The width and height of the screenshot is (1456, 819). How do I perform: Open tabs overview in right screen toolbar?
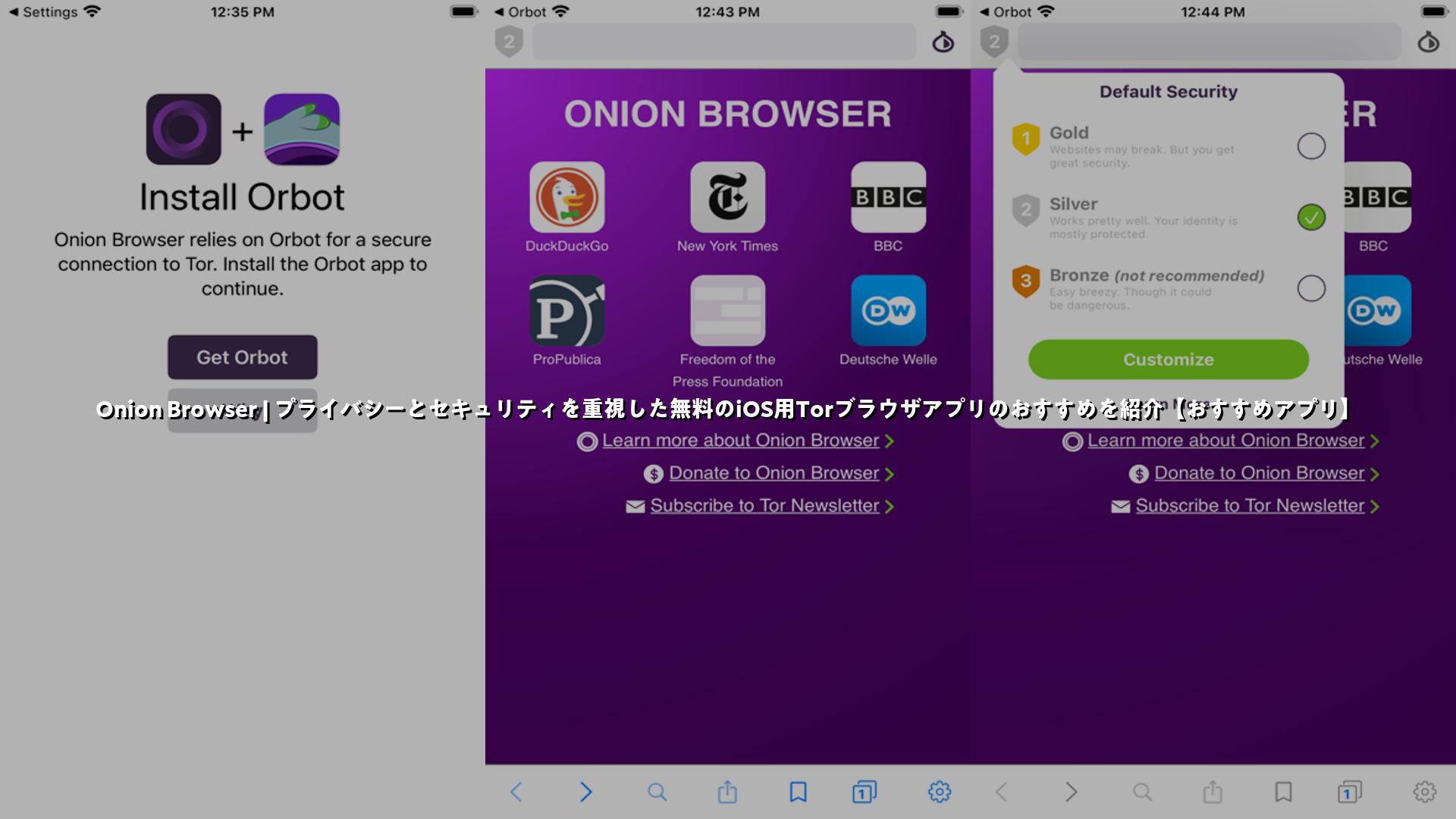[x=1350, y=792]
